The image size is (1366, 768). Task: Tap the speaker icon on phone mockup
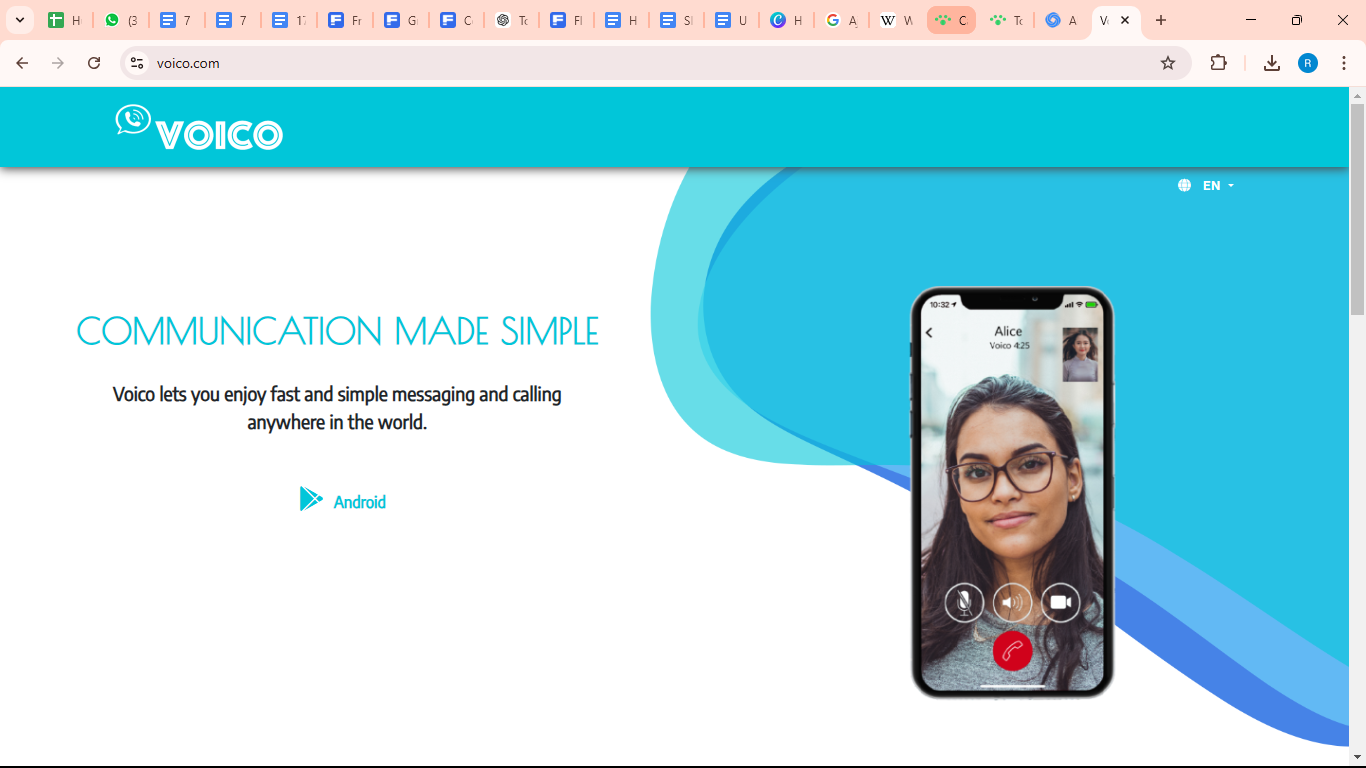coord(1012,603)
